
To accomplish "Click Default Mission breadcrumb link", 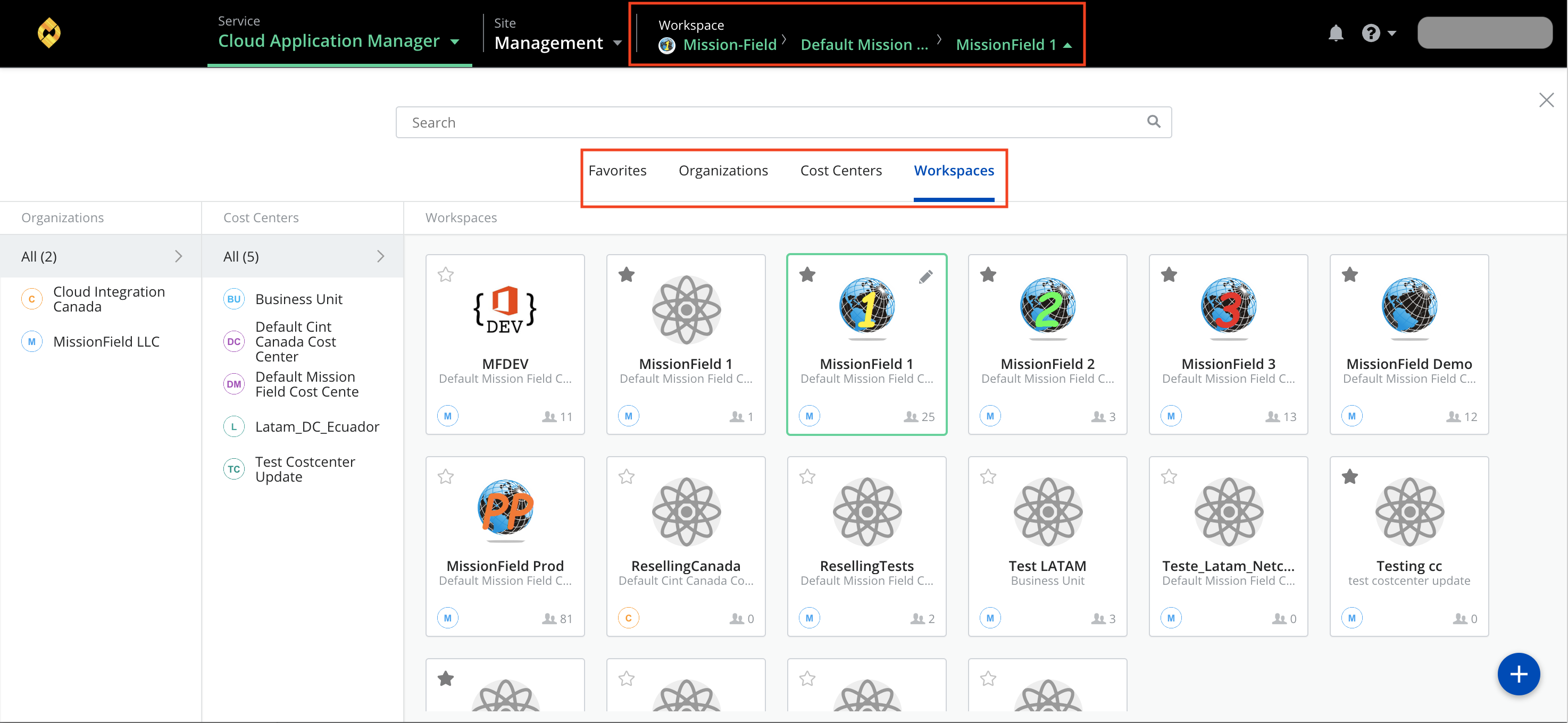I will [x=864, y=45].
